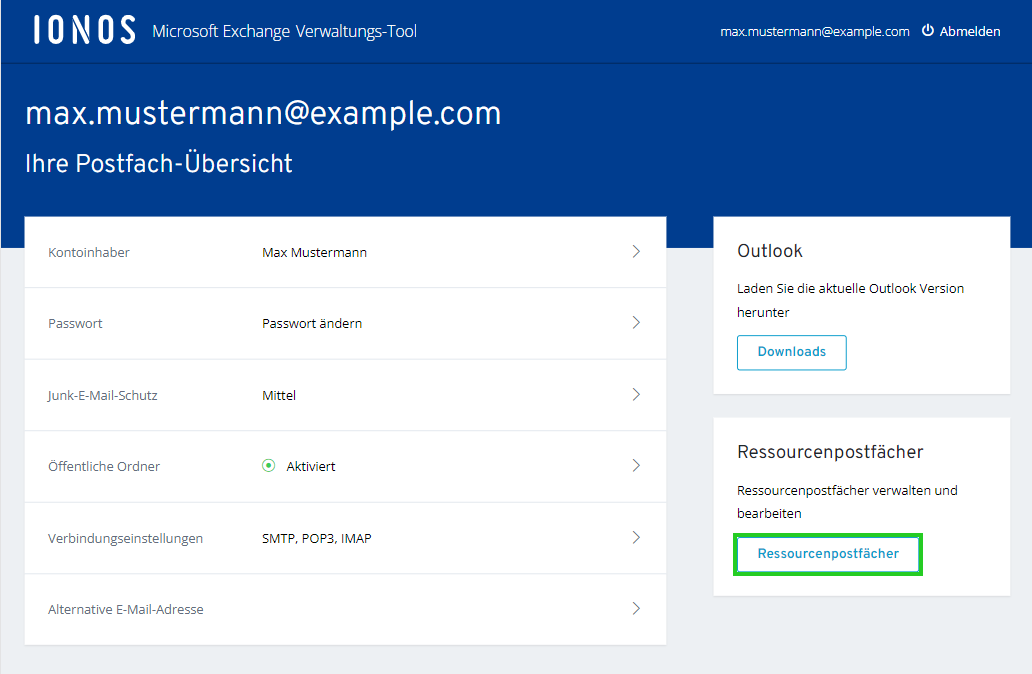Image resolution: width=1032 pixels, height=674 pixels.
Task: Open Verbindungseinstellungen row chevron
Action: (x=636, y=537)
